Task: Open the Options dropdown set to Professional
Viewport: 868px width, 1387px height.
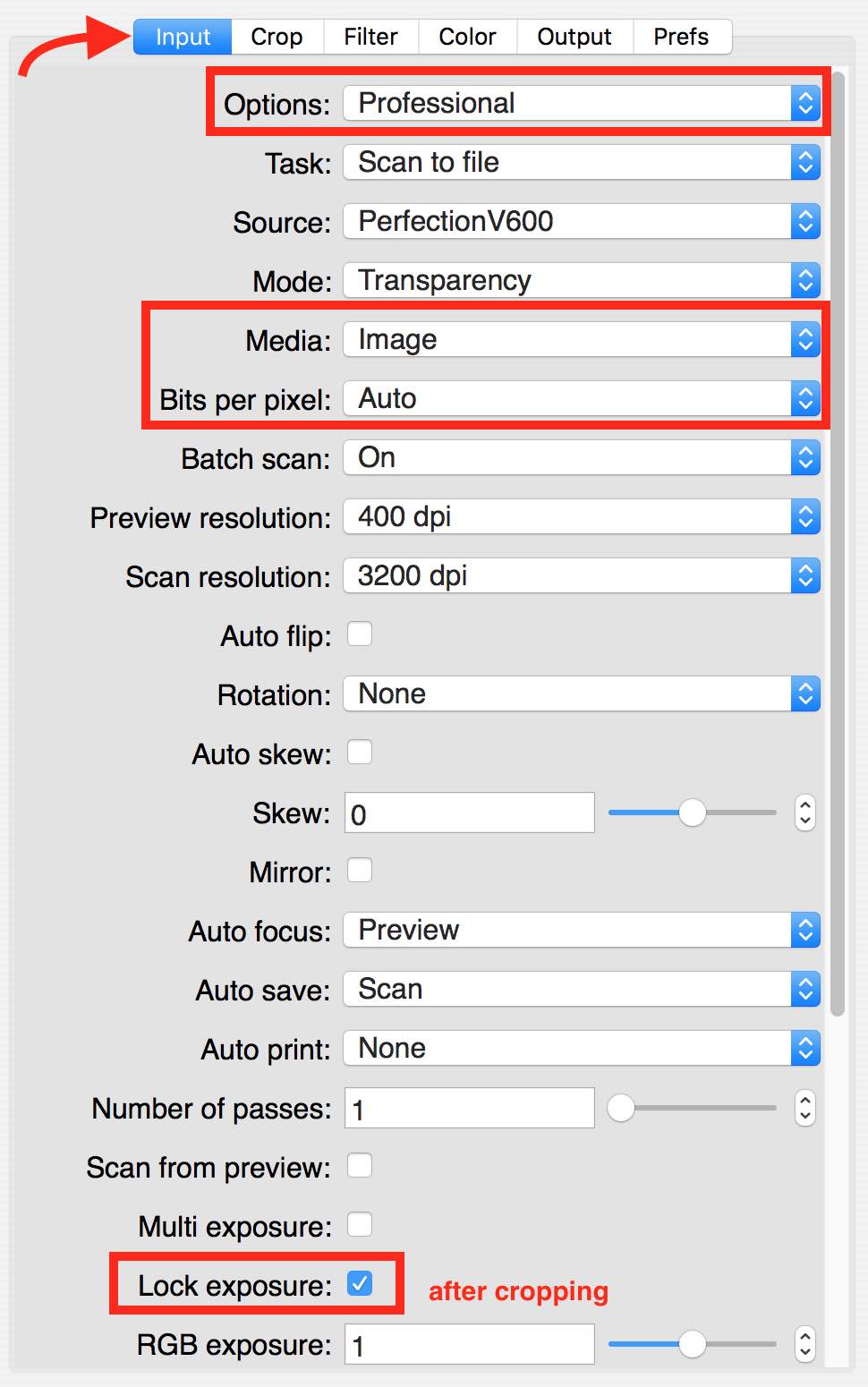Action: click(x=582, y=103)
